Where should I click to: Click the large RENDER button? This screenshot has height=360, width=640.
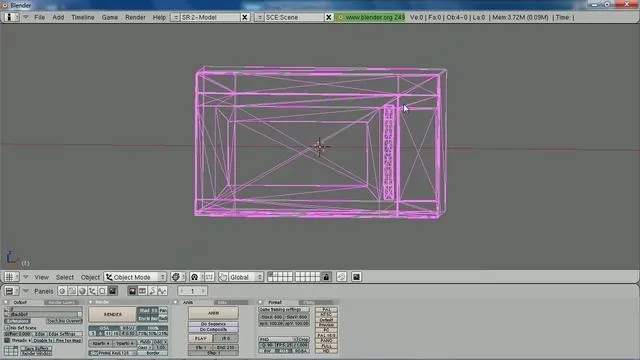113,314
